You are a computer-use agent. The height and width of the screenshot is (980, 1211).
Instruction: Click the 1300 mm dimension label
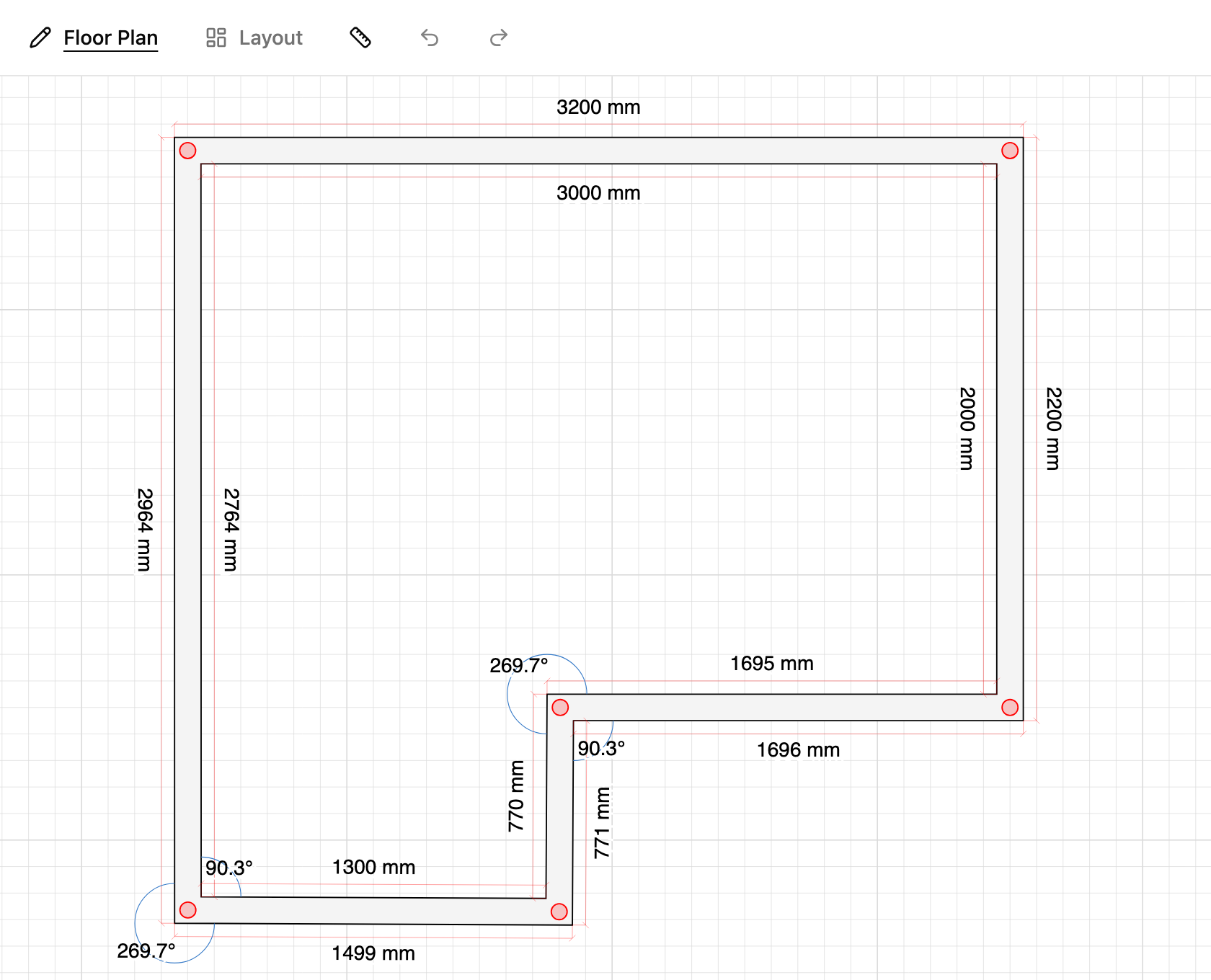click(373, 867)
